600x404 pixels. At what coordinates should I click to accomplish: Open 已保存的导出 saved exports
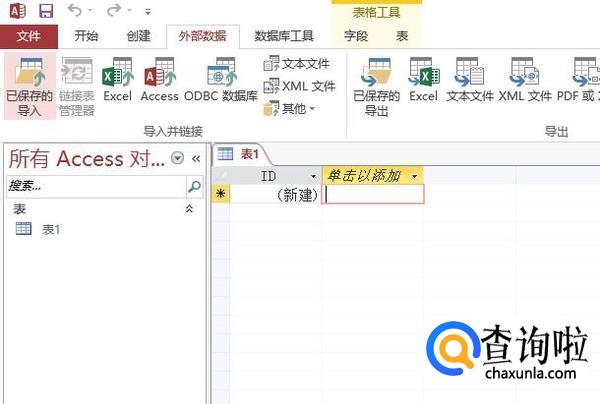pos(377,86)
